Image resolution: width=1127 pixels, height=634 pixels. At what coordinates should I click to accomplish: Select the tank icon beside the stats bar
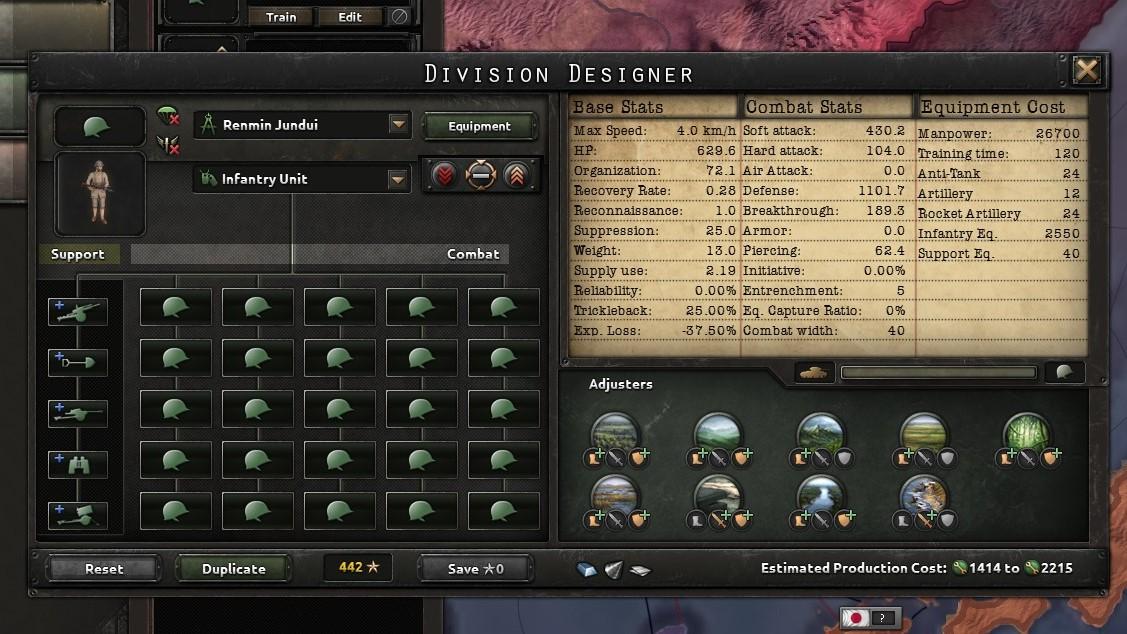click(x=813, y=371)
